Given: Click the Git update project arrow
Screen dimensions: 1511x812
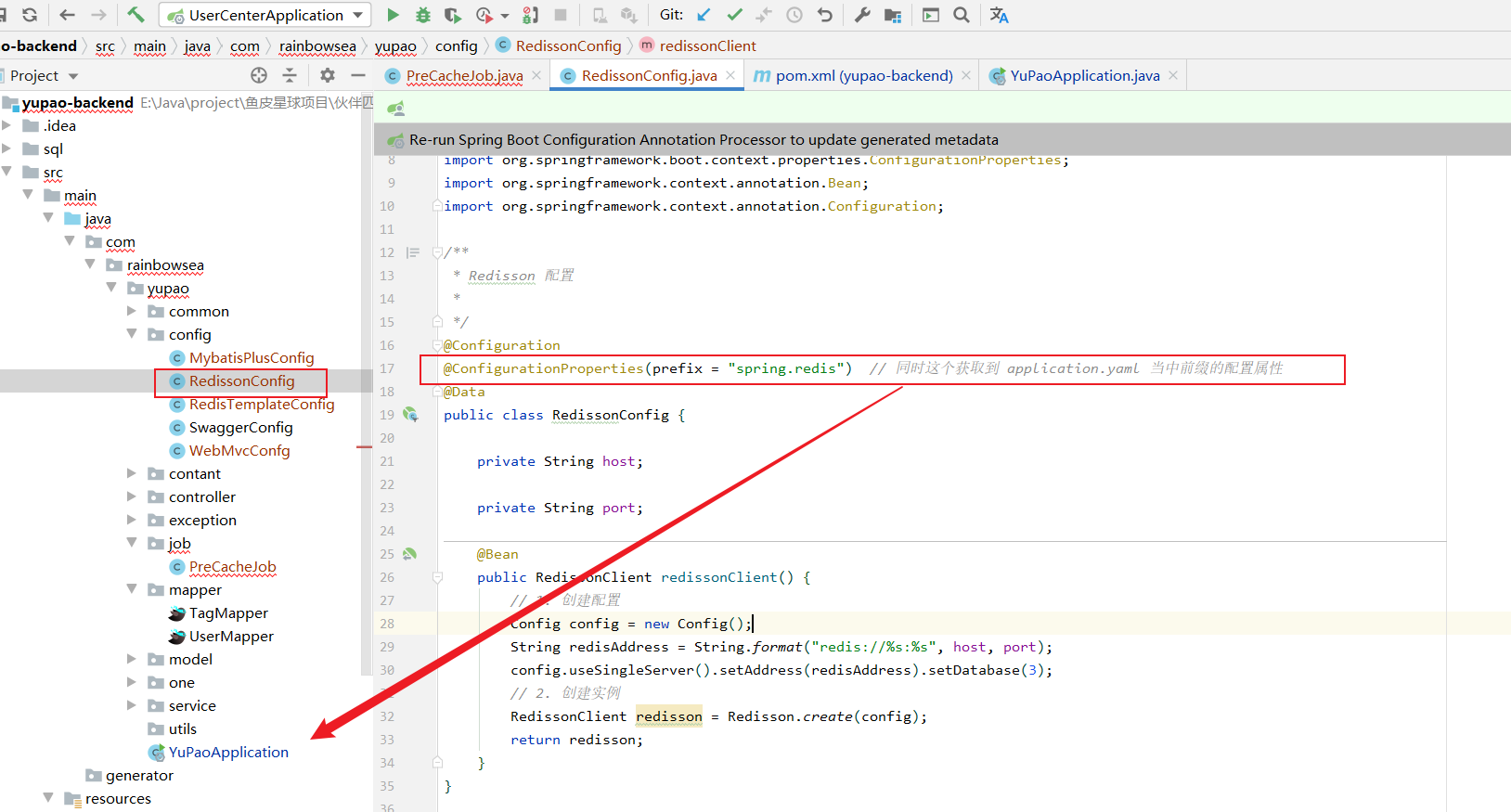Looking at the screenshot, I should [704, 15].
